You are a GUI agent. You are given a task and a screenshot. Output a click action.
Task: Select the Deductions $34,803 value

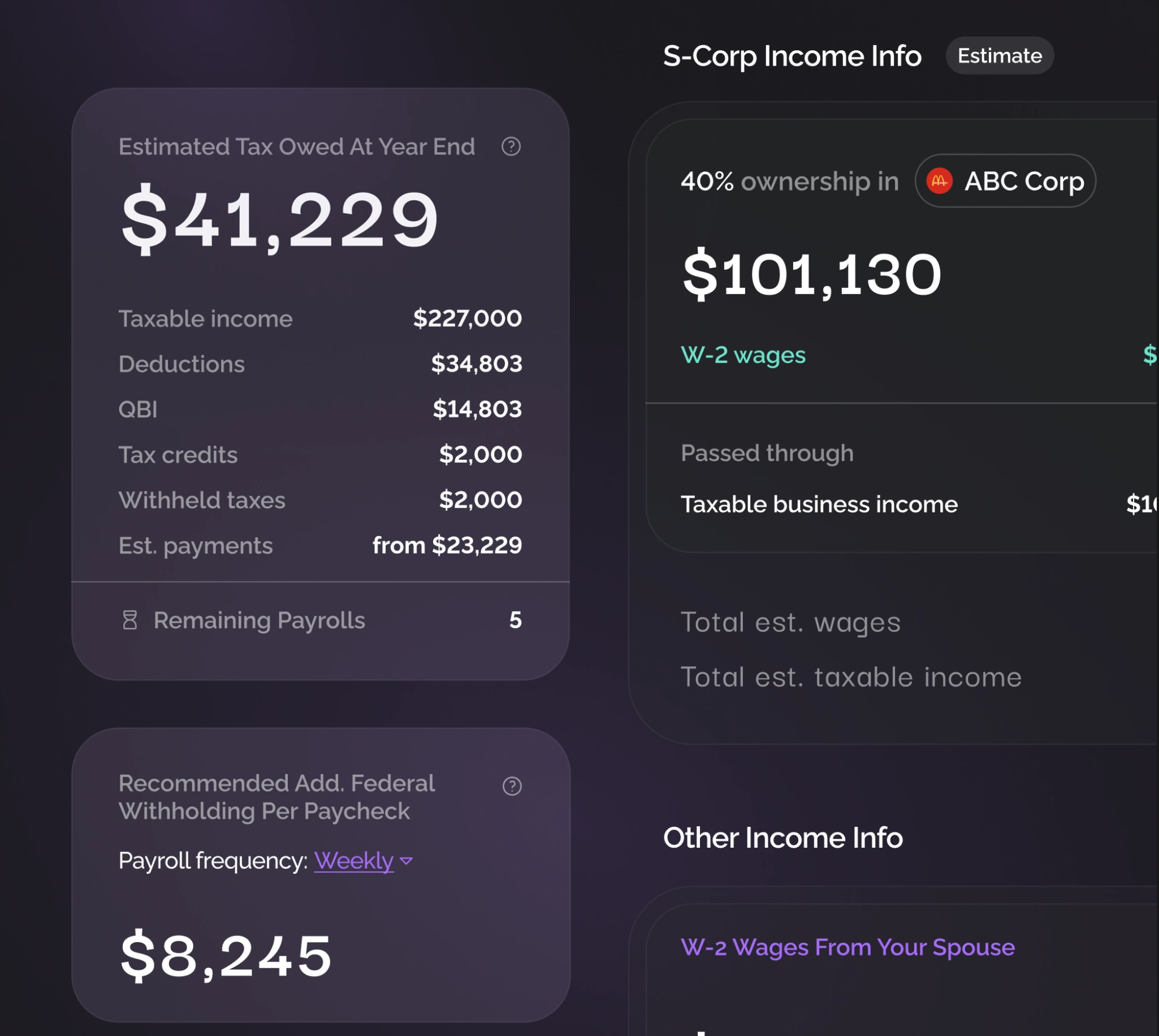click(476, 364)
